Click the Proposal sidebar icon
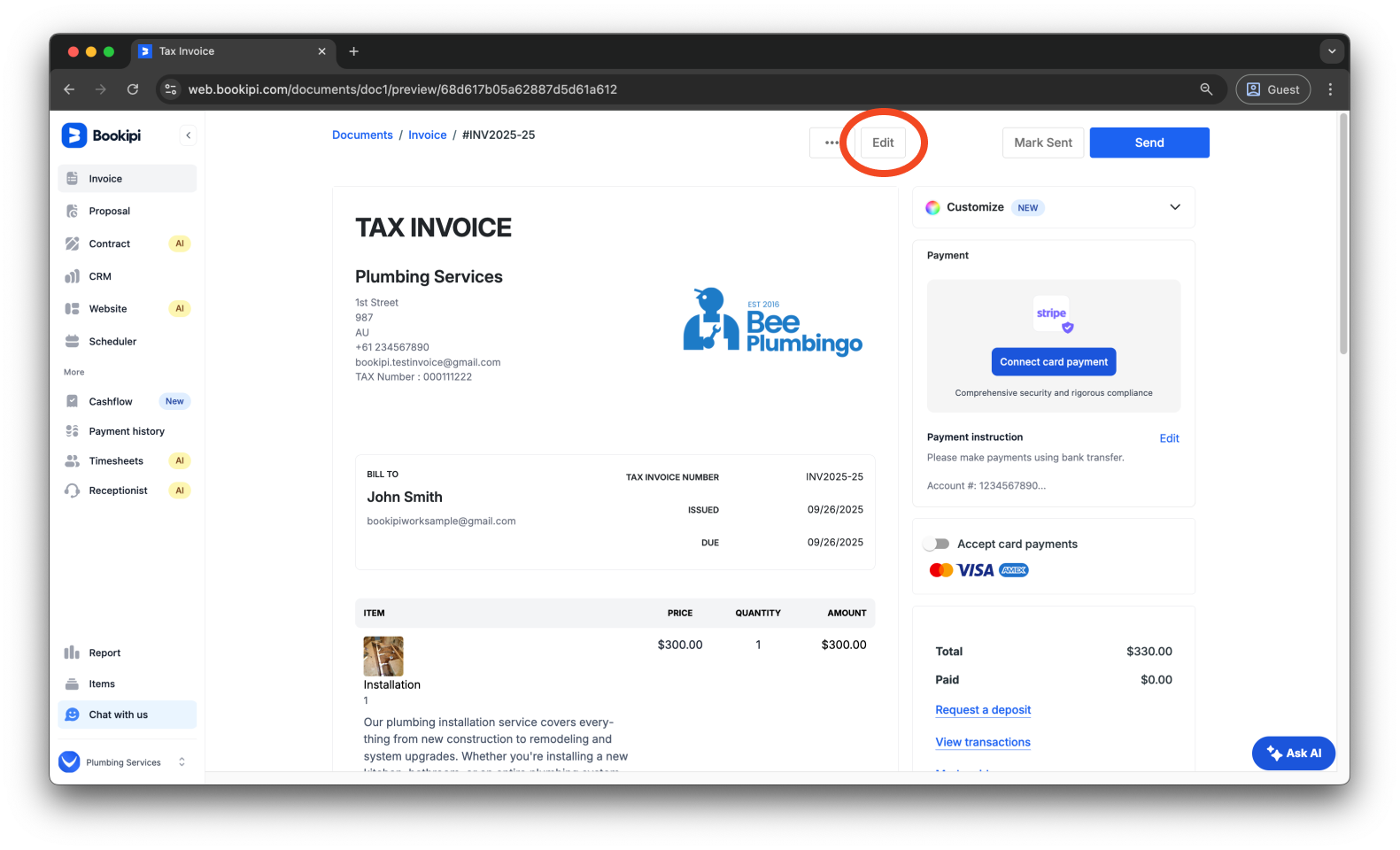The height and width of the screenshot is (850, 1400). point(73,211)
